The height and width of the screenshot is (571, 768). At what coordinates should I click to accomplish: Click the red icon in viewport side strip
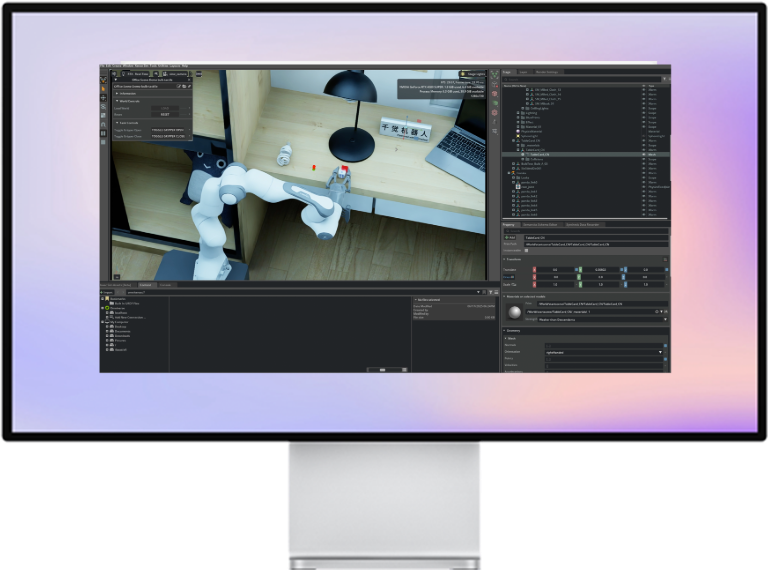(x=493, y=93)
